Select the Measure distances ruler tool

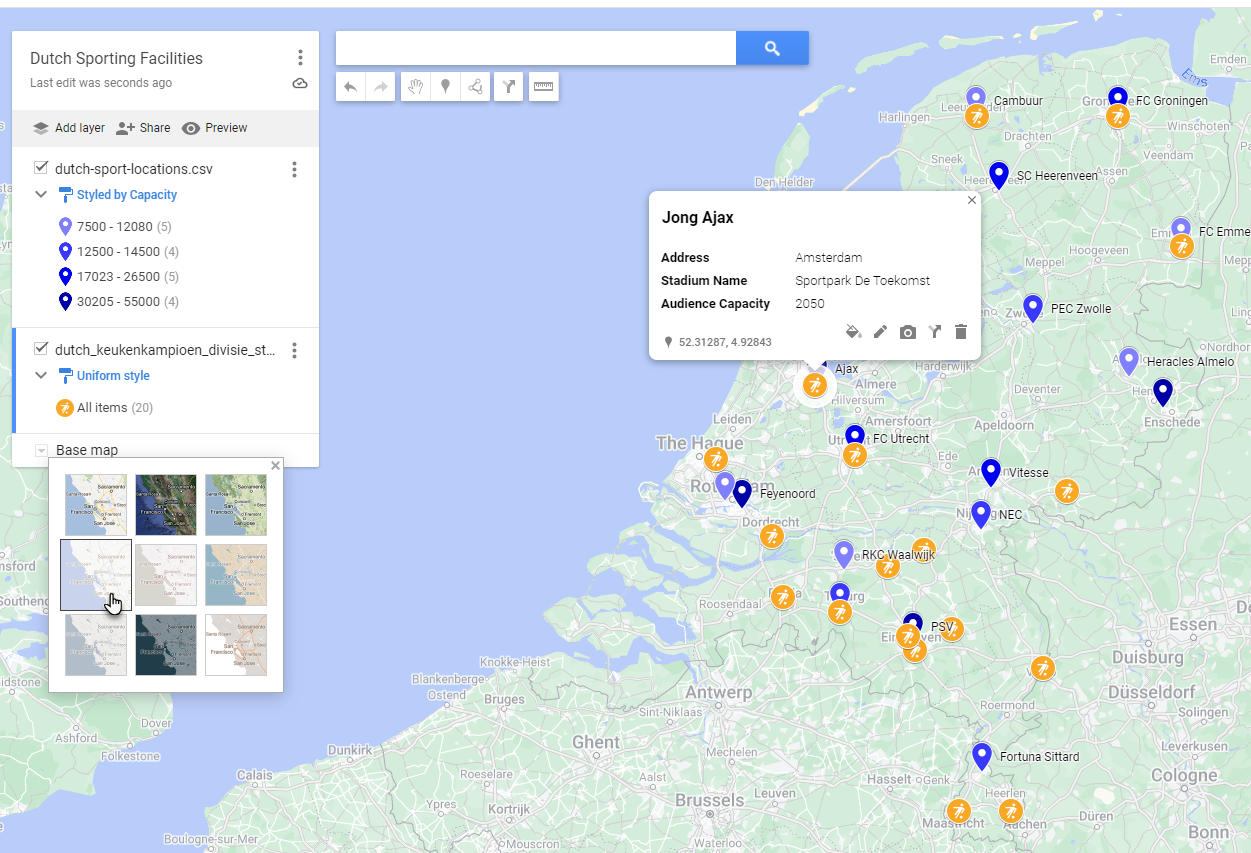pos(543,87)
